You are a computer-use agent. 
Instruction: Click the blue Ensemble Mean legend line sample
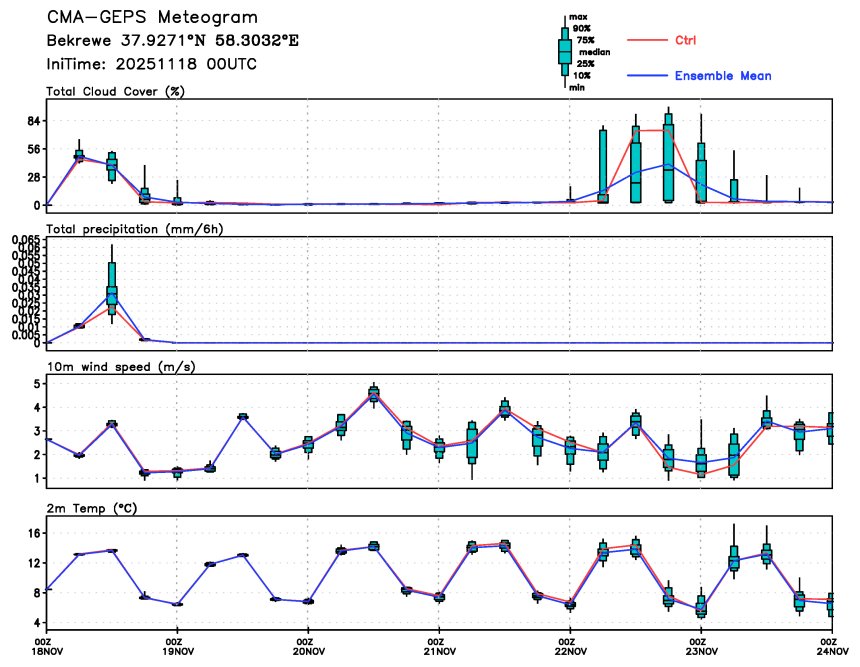click(647, 76)
